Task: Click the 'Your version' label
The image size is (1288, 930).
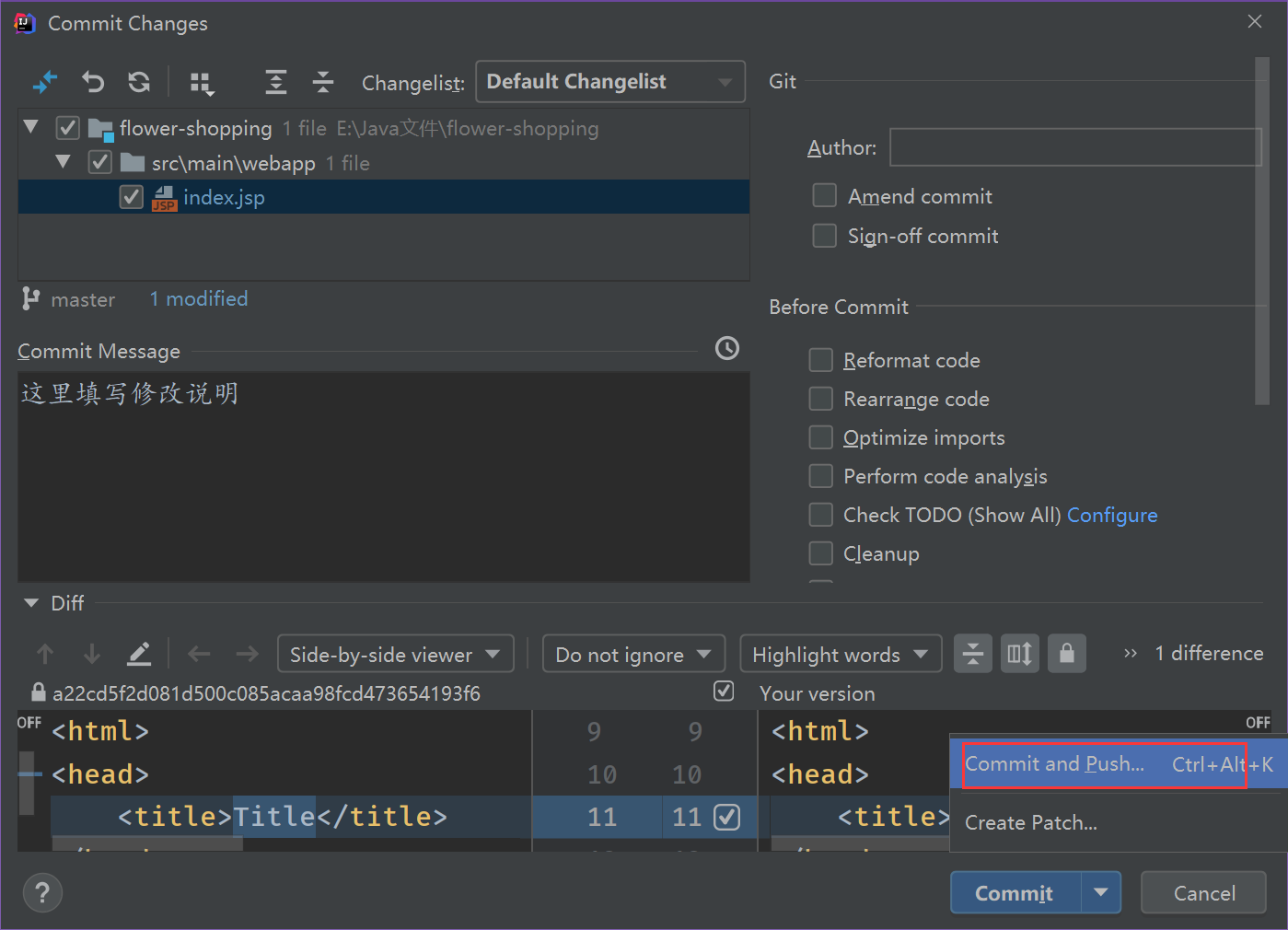Action: 818,693
